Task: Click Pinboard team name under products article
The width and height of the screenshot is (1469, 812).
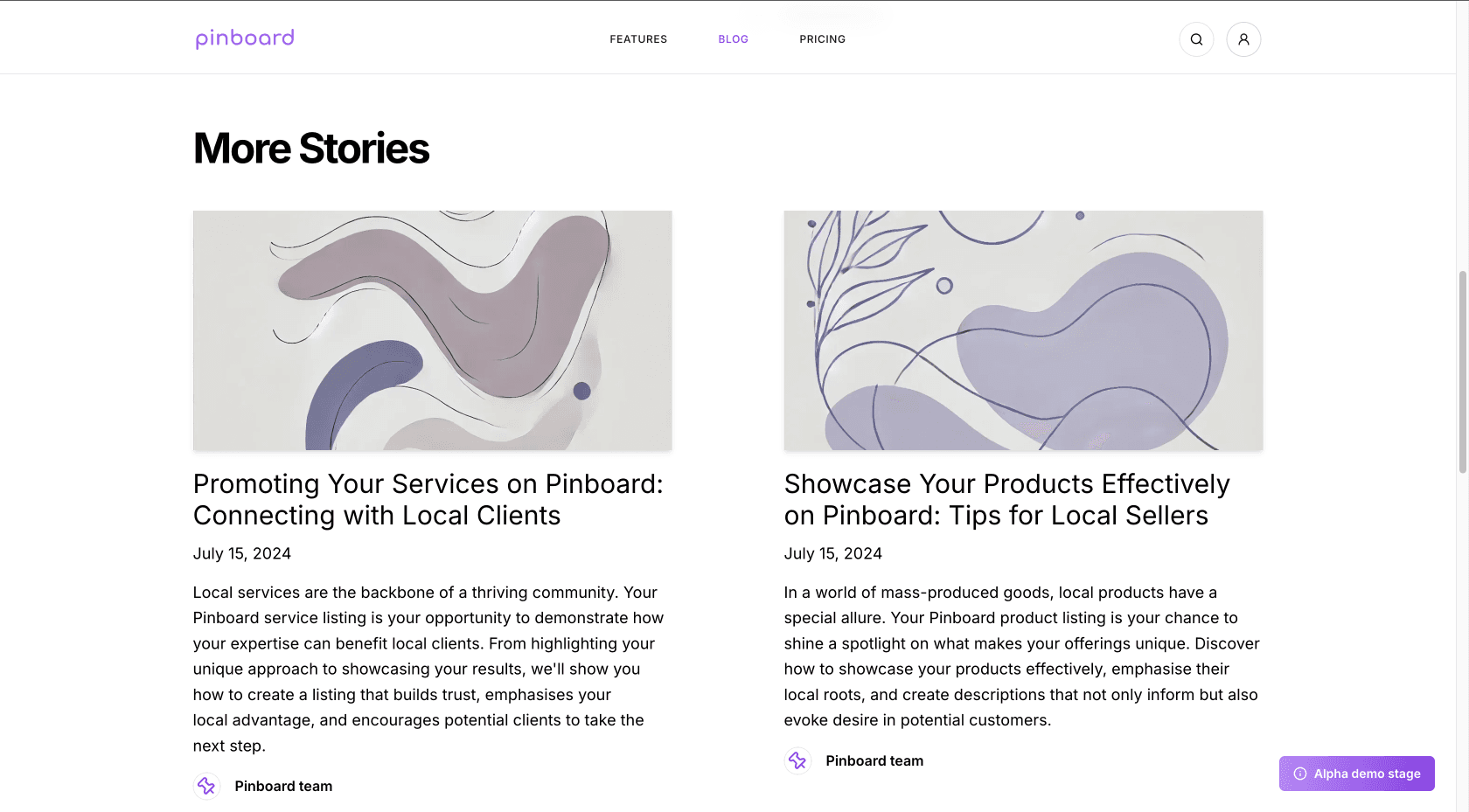Action: (874, 761)
